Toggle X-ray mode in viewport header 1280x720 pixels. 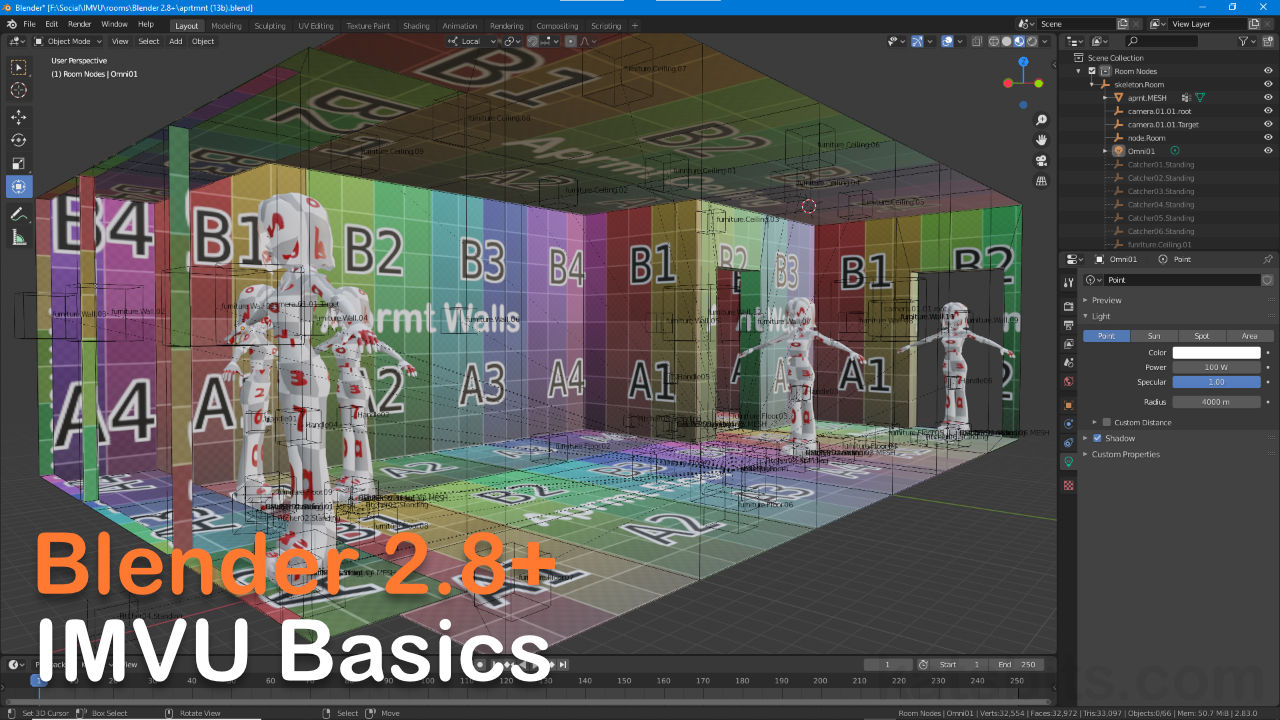point(977,41)
